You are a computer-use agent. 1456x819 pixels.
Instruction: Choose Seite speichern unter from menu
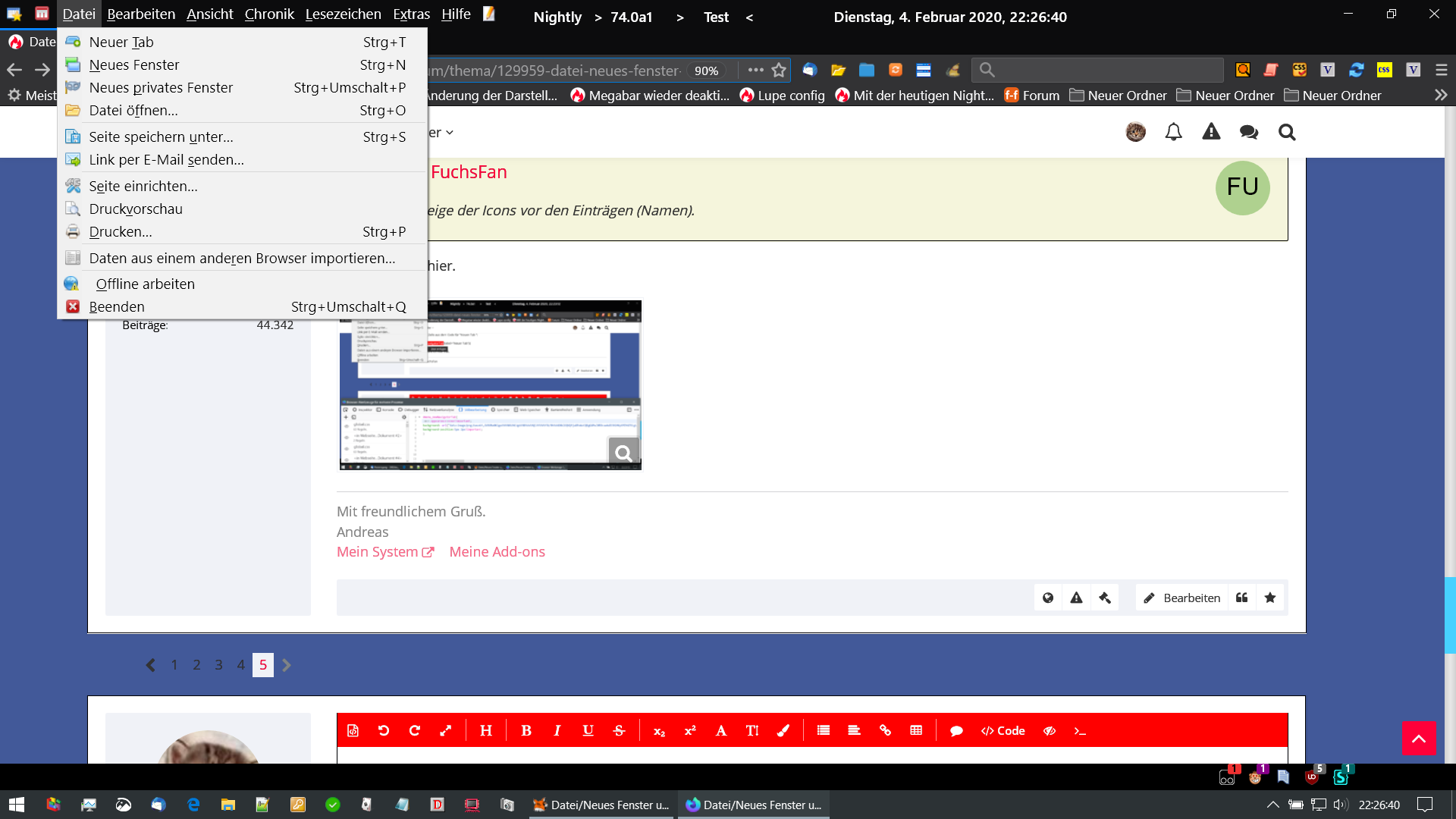point(161,136)
